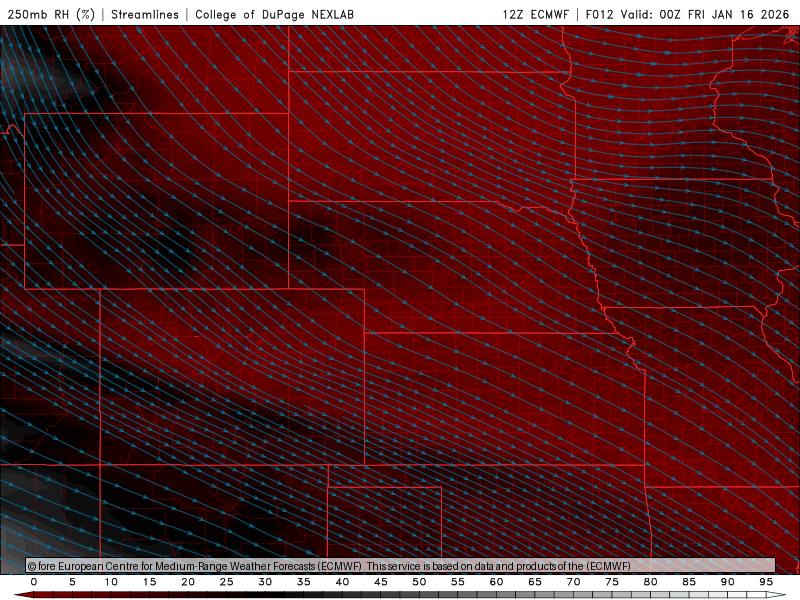Viewport: 800px width, 600px height.
Task: Click the "75" color scale label
Action: click(x=612, y=582)
